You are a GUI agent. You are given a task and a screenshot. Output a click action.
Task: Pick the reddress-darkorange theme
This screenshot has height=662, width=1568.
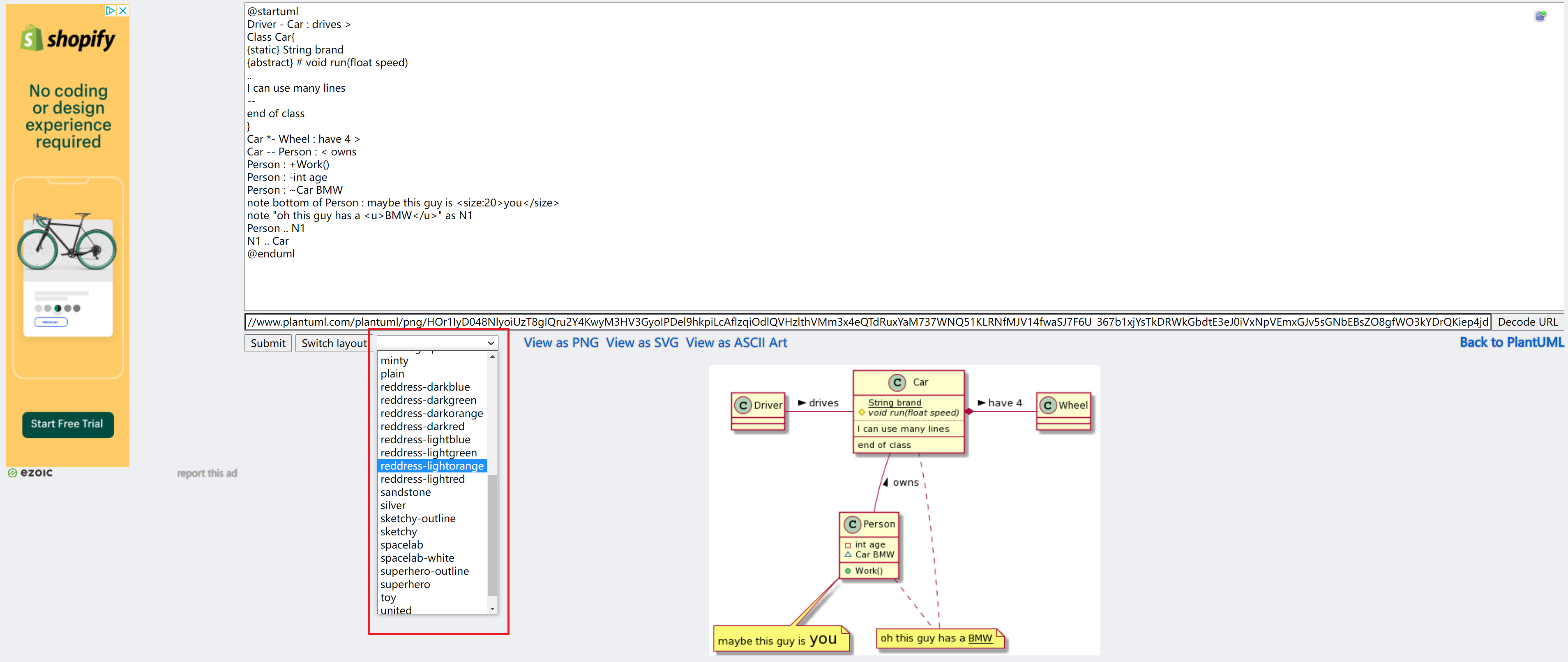(431, 413)
